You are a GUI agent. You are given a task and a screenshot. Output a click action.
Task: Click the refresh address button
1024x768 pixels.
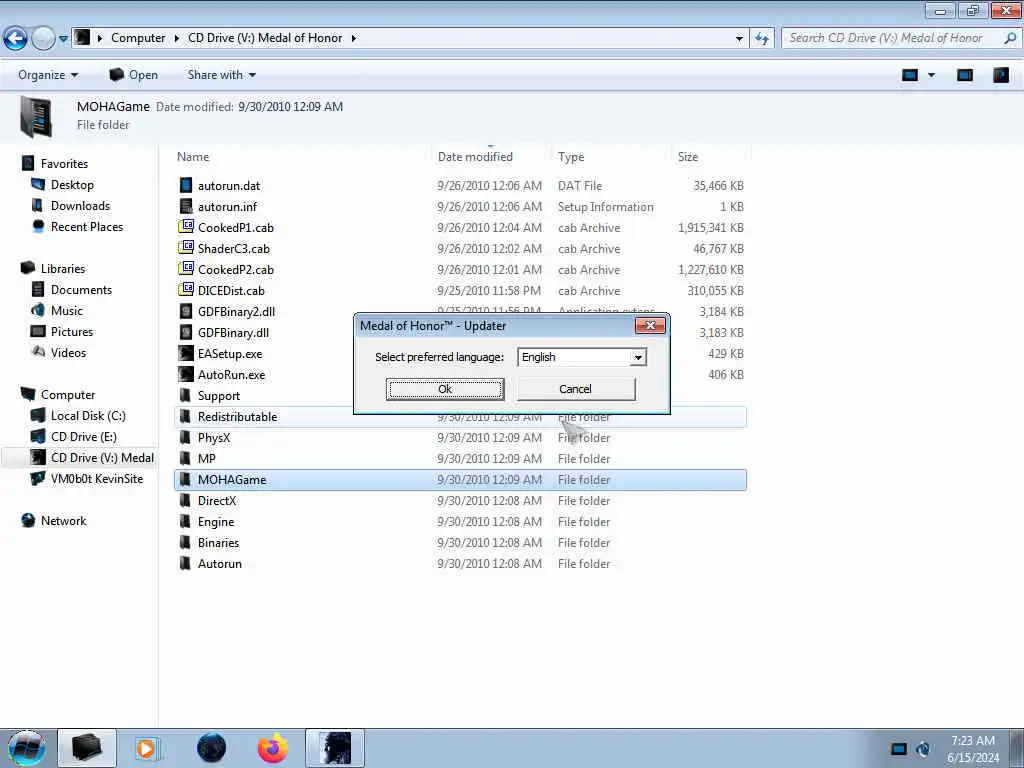[x=761, y=39]
